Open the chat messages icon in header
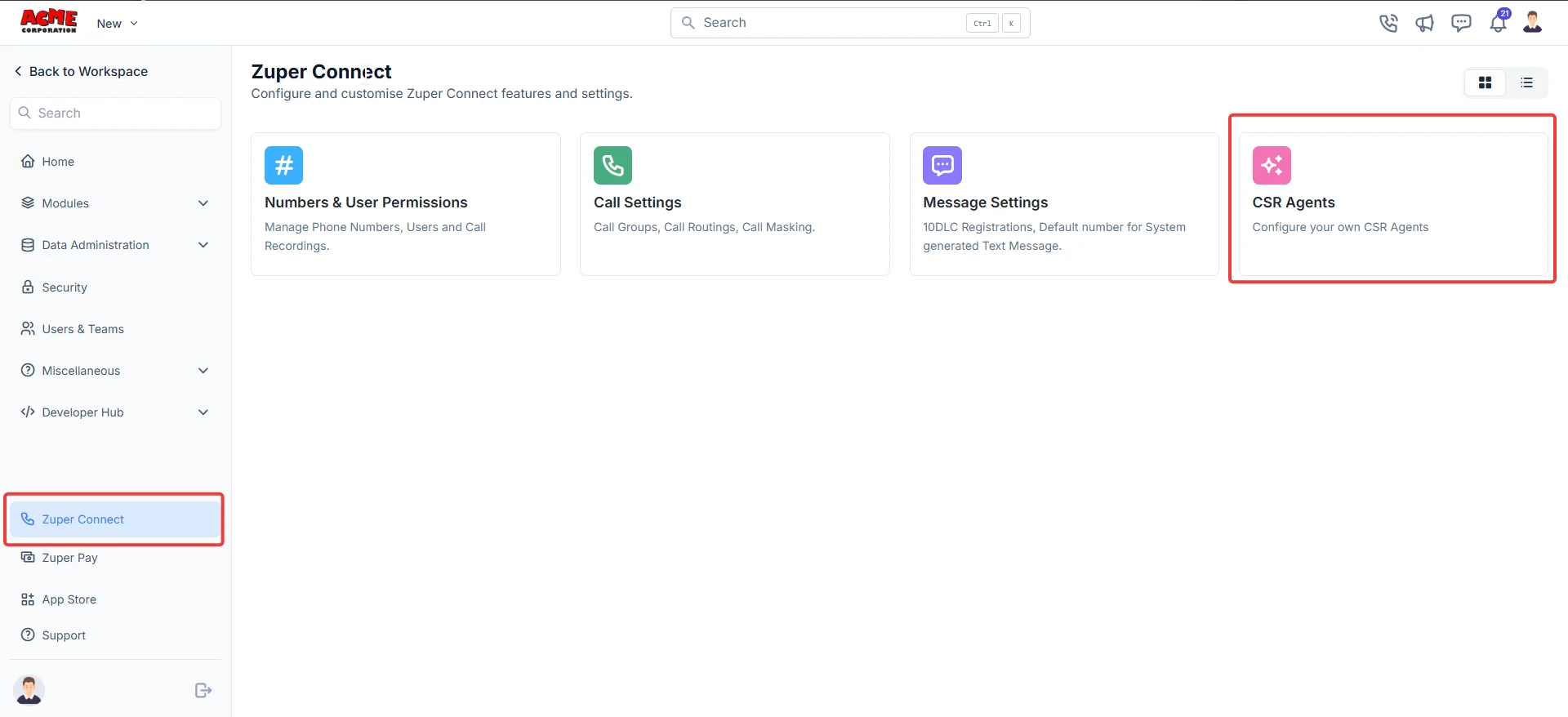This screenshot has height=717, width=1568. click(1461, 23)
